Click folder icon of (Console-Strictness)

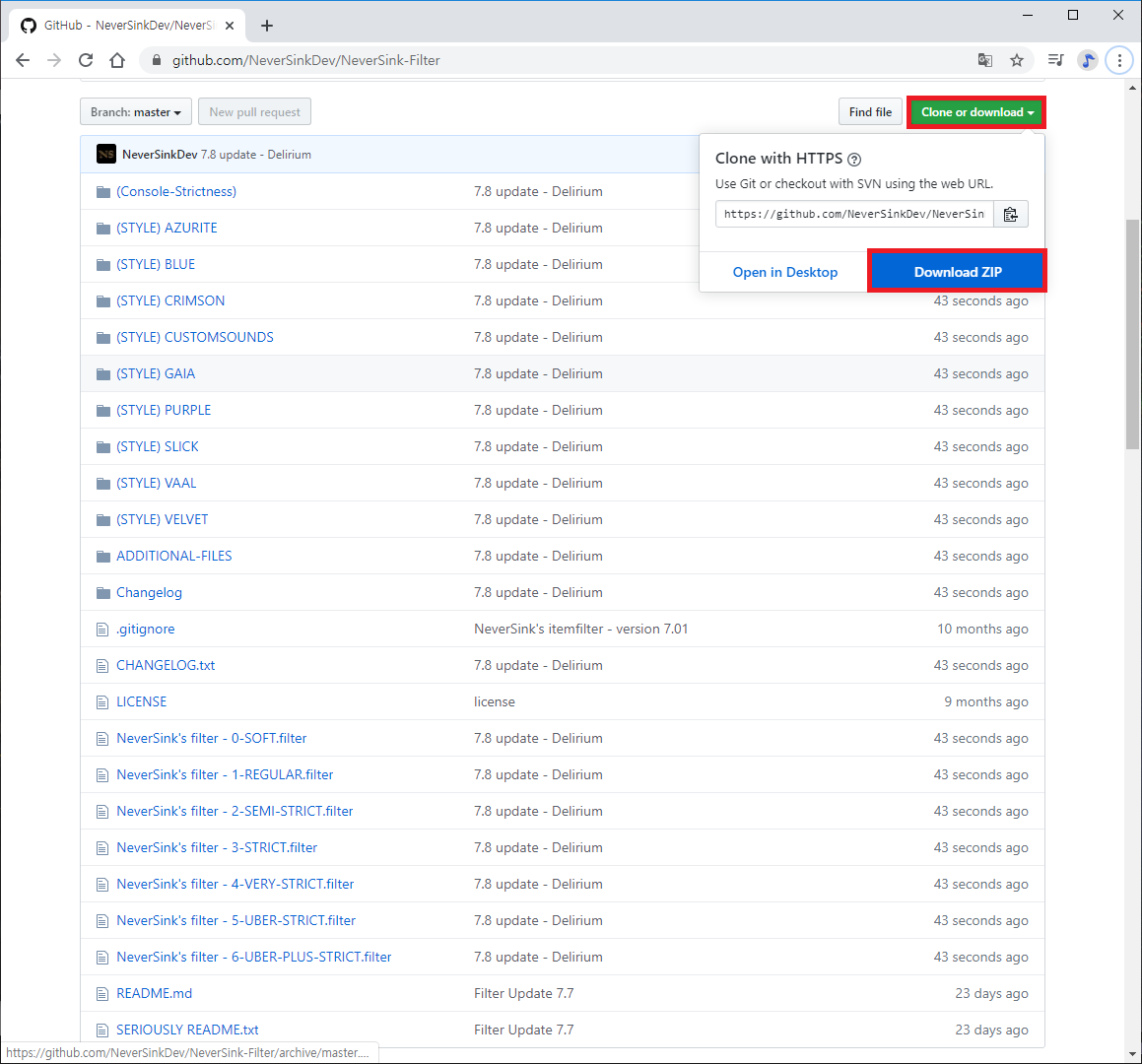103,192
